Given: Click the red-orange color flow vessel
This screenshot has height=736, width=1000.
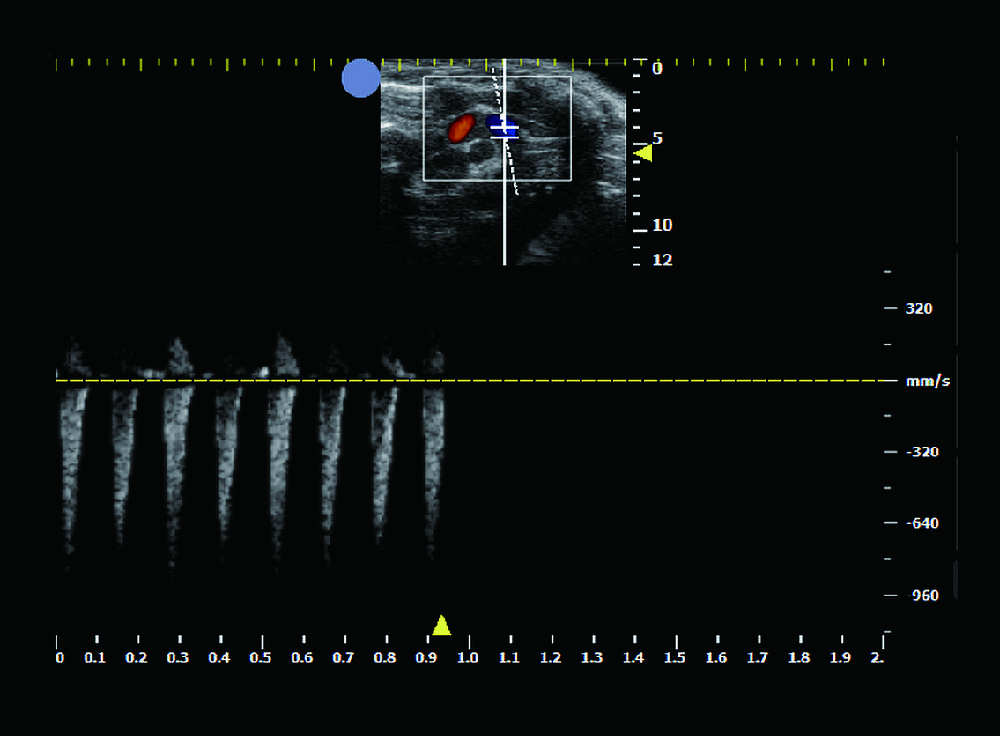Looking at the screenshot, I should pyautogui.click(x=461, y=127).
